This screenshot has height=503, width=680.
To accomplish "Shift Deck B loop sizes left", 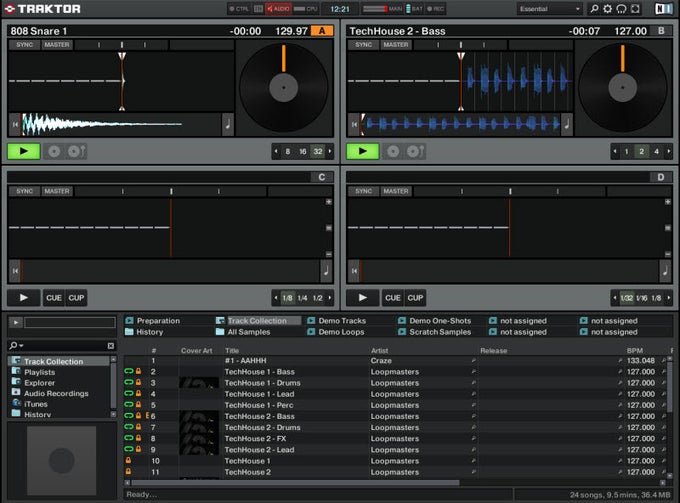I will (x=615, y=151).
